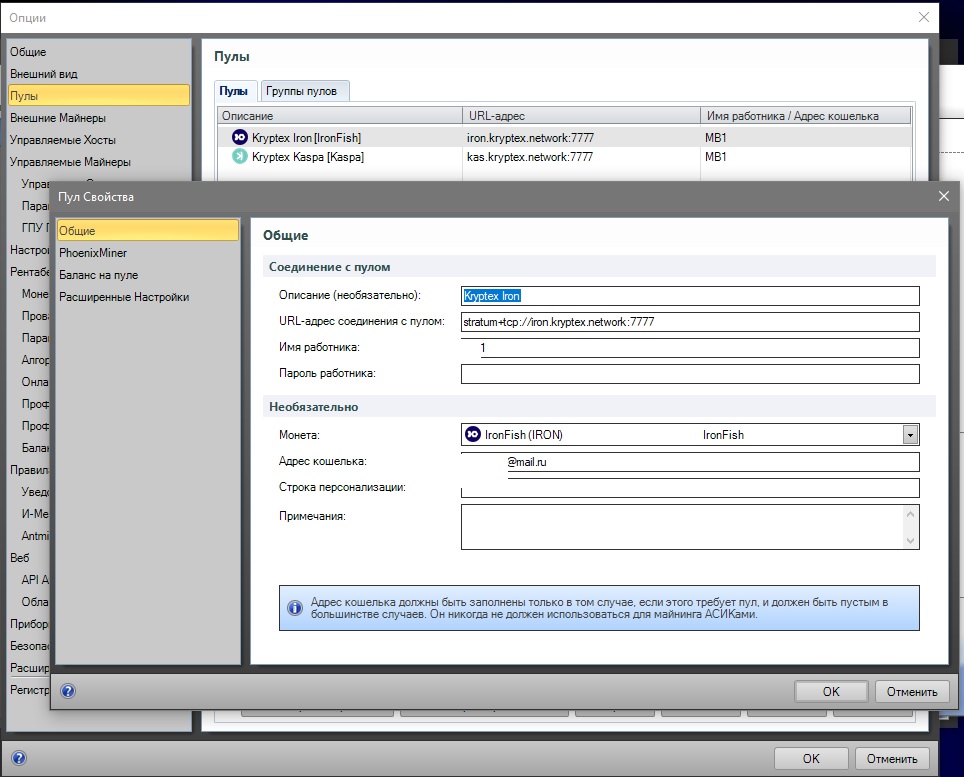Select Внешний вид in Опции sidebar
Screen dimensions: 964x777
pyautogui.click(x=44, y=74)
